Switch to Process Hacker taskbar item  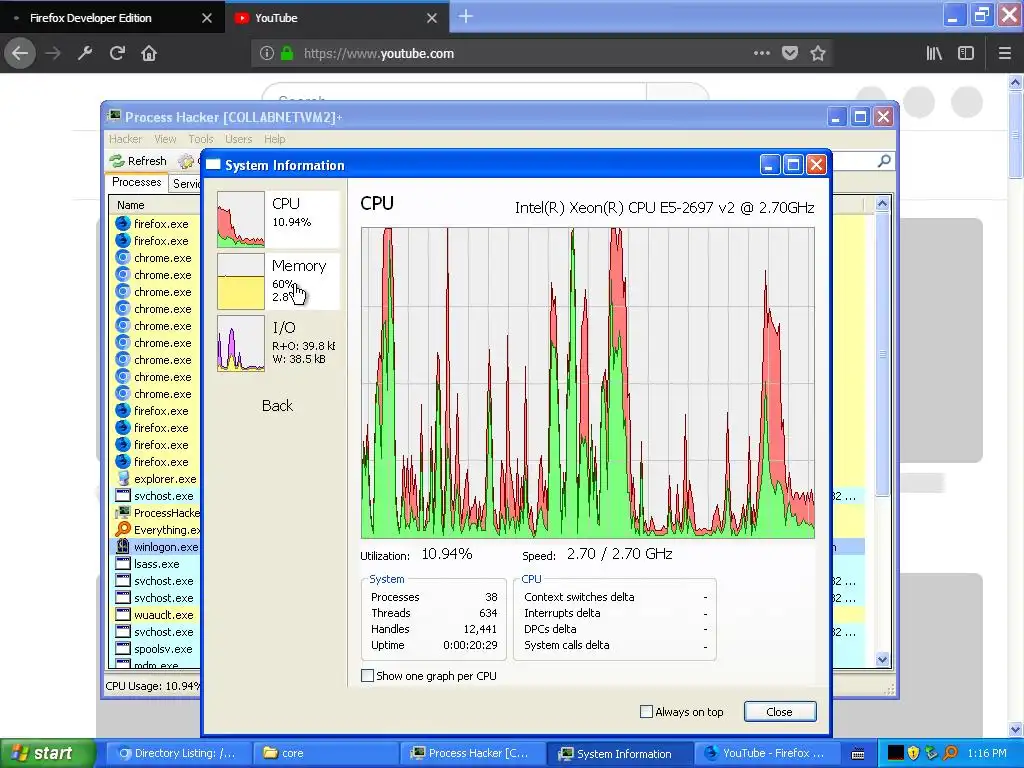472,753
